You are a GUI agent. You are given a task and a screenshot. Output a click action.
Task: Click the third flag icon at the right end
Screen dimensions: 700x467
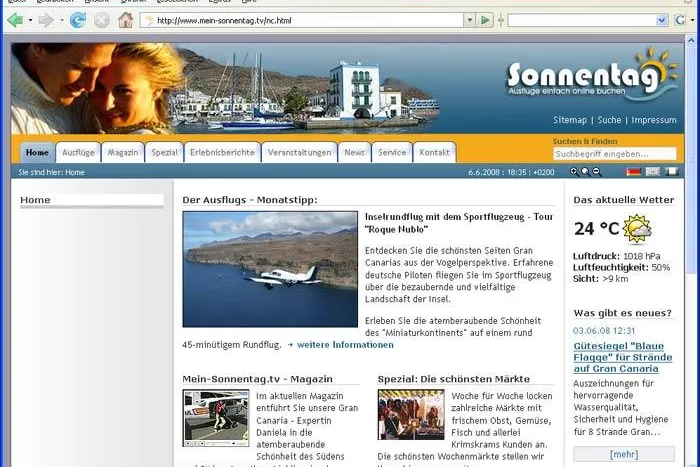tap(672, 172)
